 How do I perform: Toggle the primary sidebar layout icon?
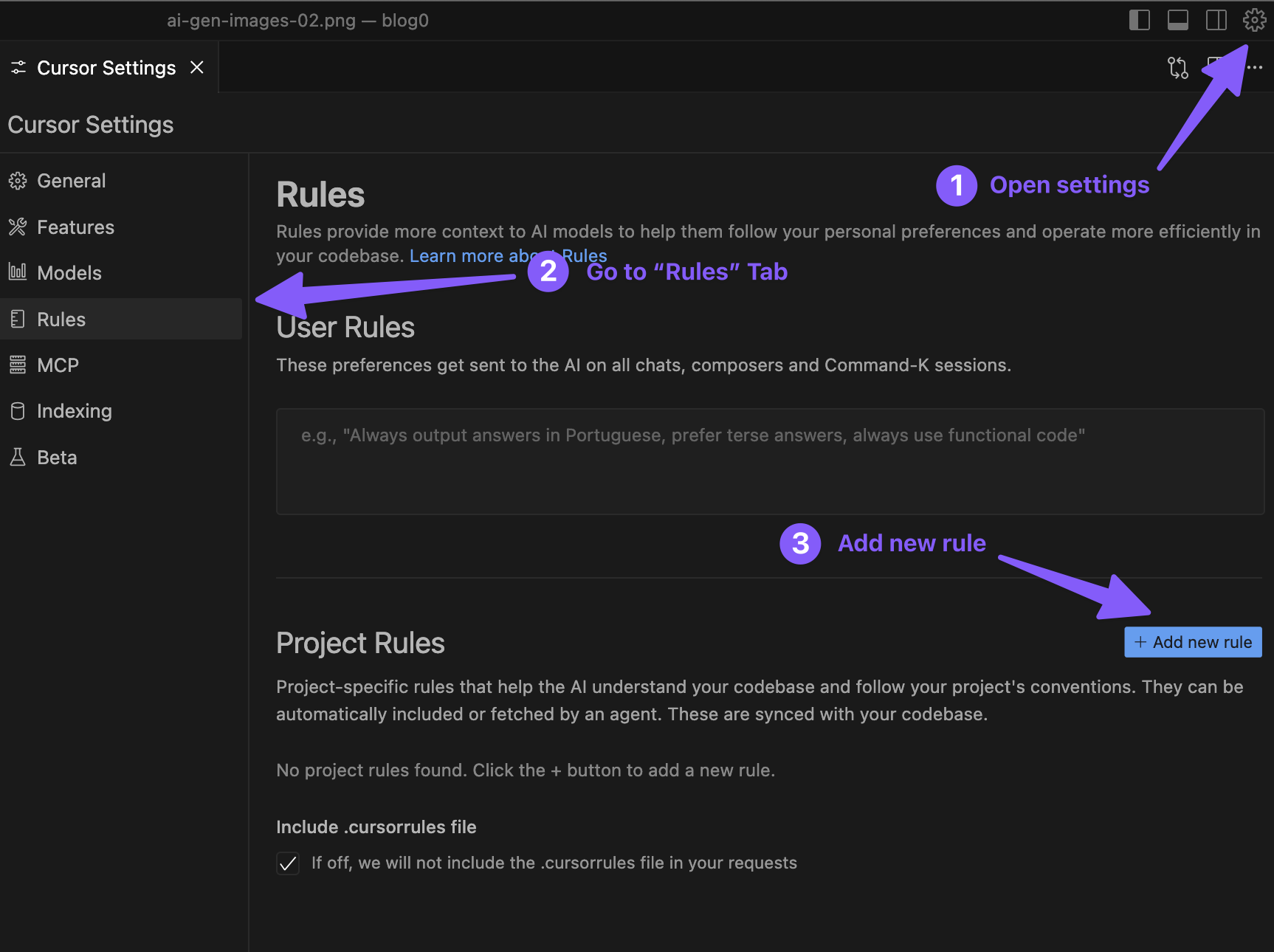pos(1140,20)
